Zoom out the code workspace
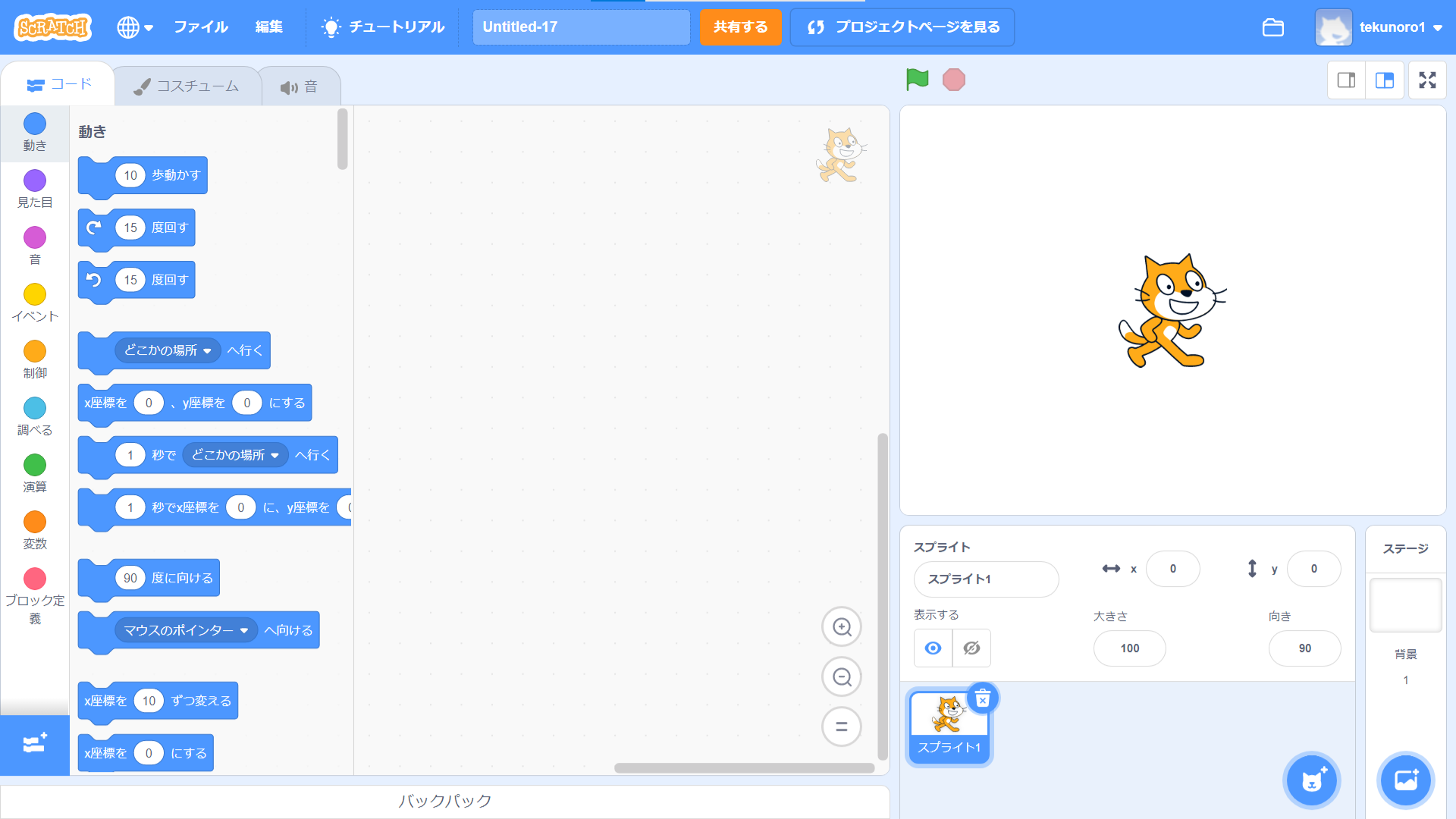 click(x=842, y=676)
